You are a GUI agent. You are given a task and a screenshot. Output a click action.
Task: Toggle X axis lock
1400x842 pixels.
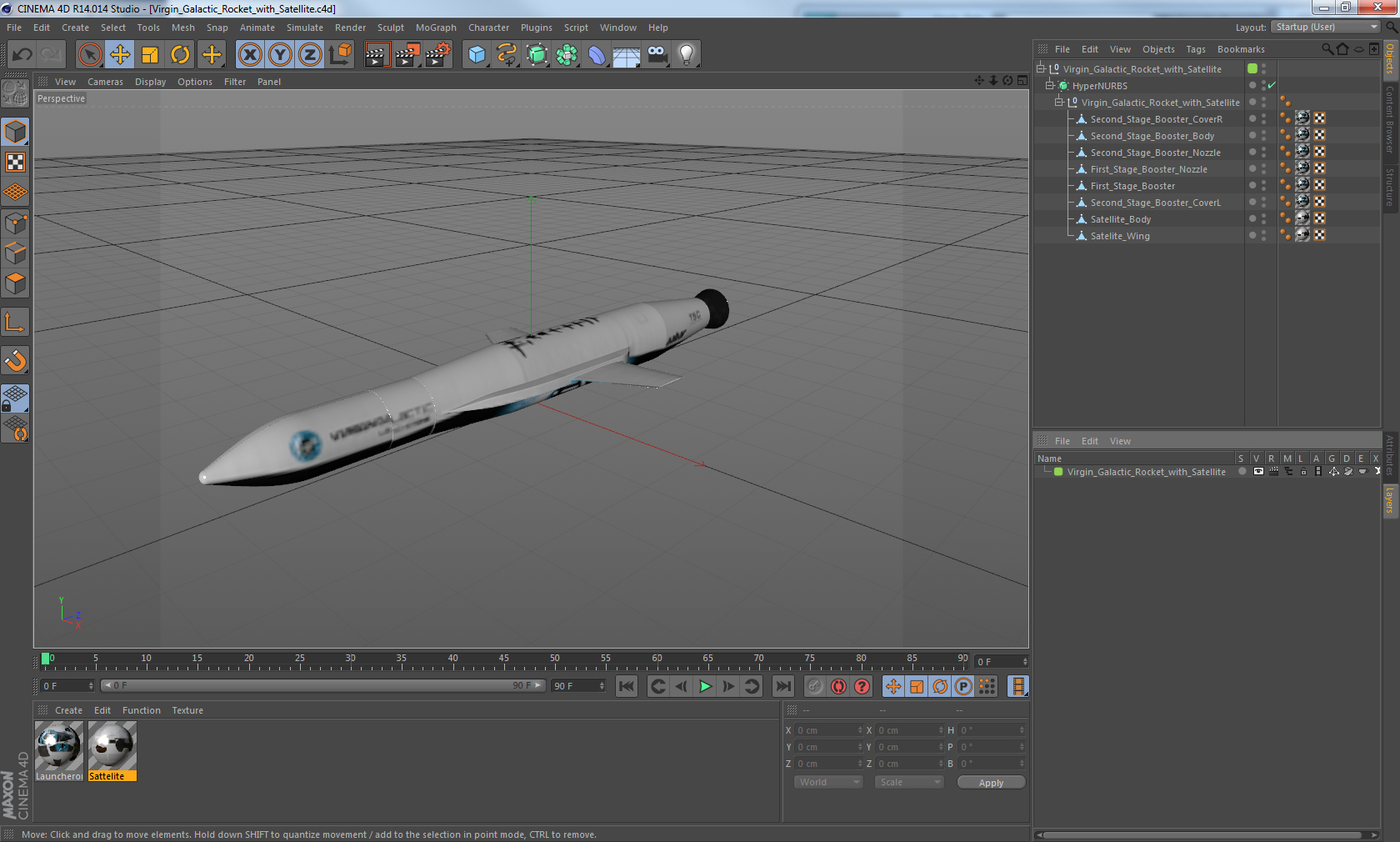coord(250,55)
